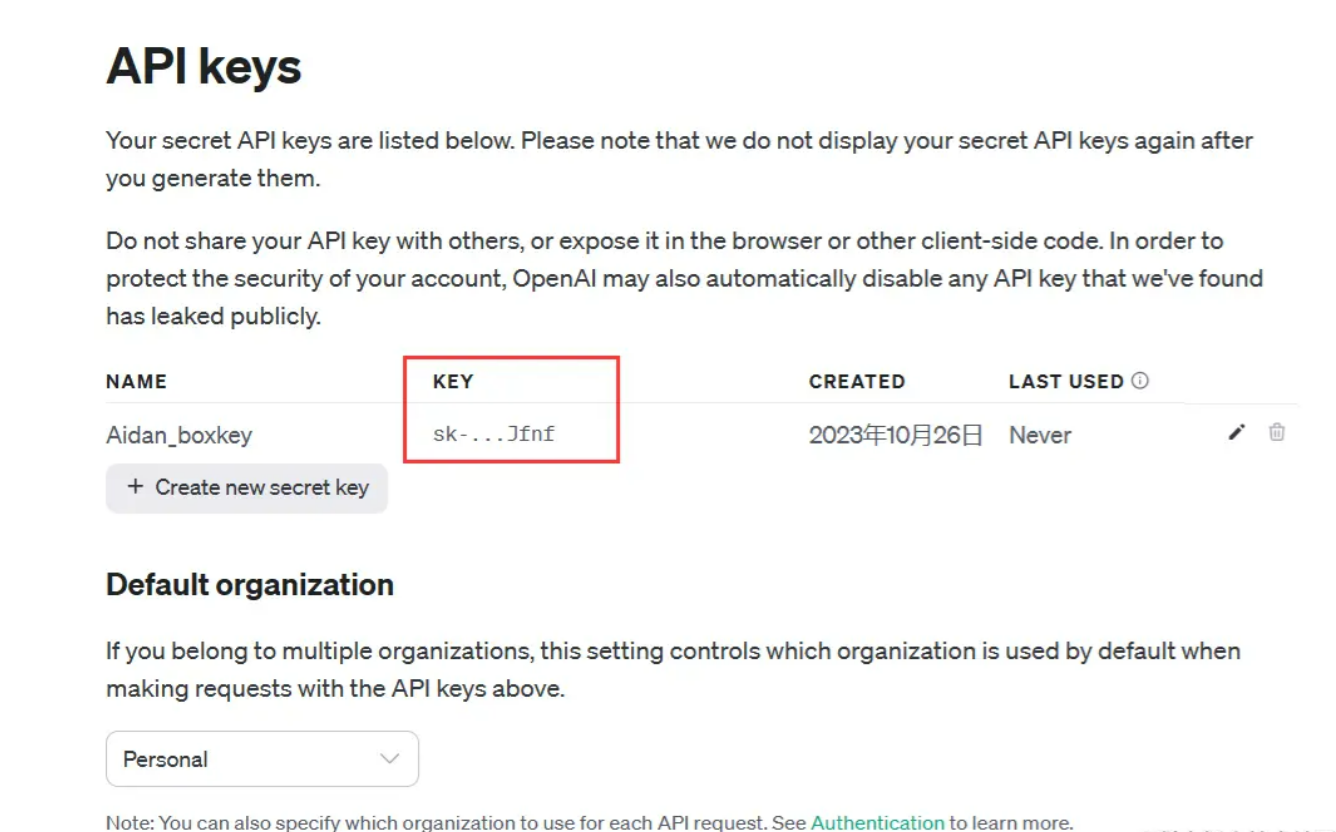Click the plus icon for new secret key
Screen dimensions: 1336x832
point(135,487)
